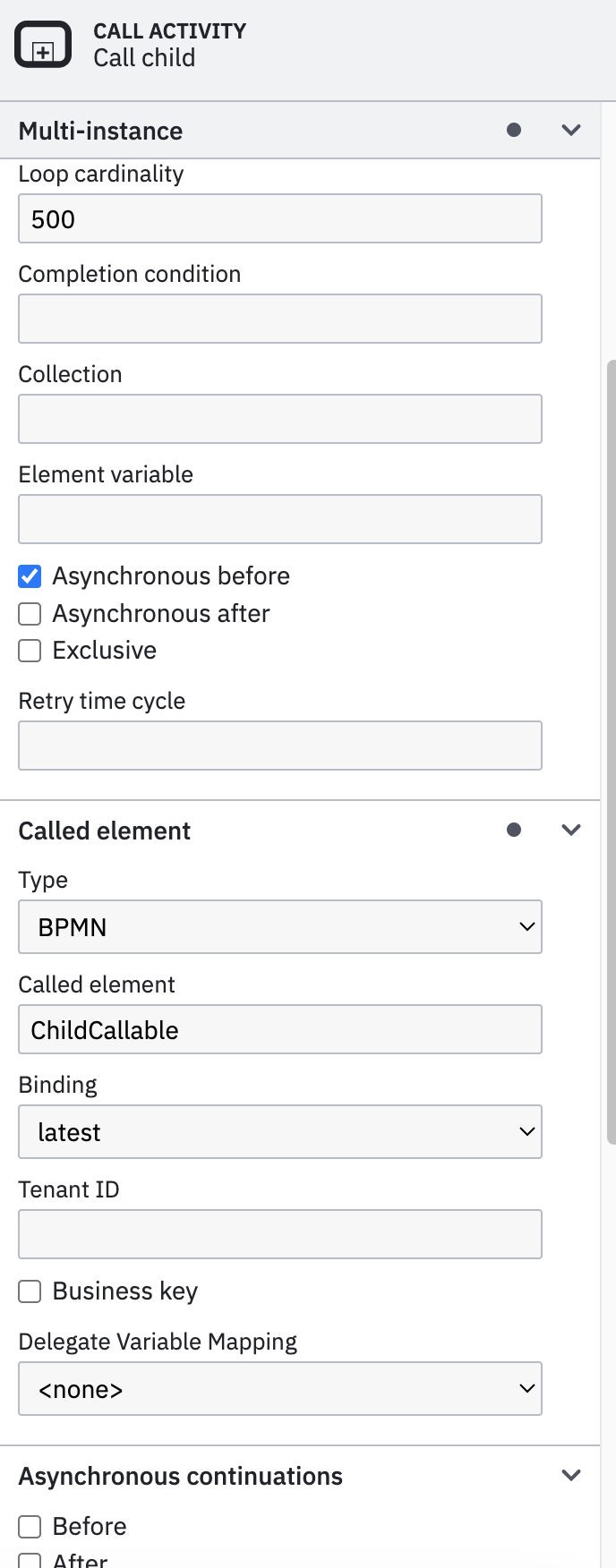Click the Called element section edited dot indicator

(x=514, y=830)
